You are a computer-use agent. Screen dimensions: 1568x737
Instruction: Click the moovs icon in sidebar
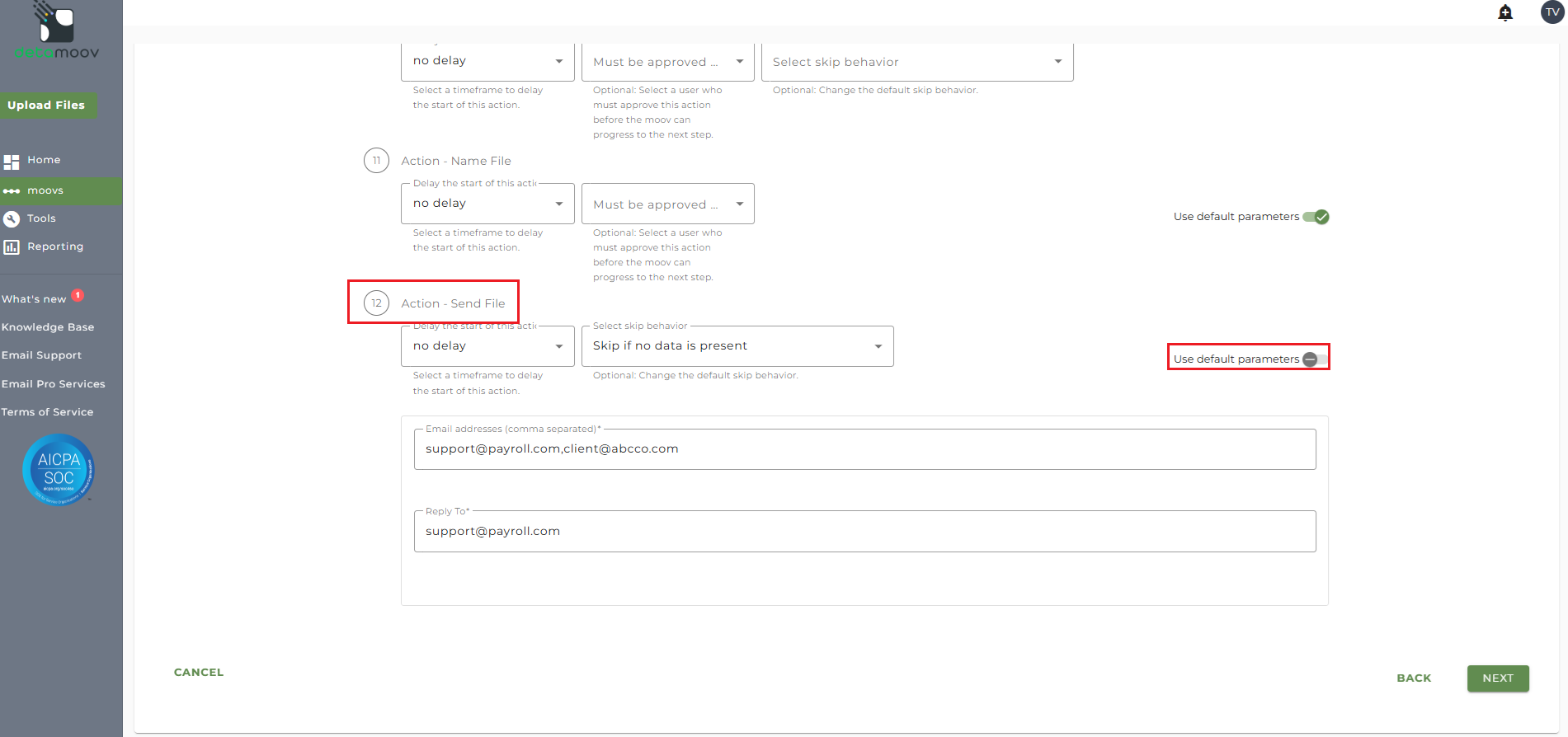(x=12, y=191)
